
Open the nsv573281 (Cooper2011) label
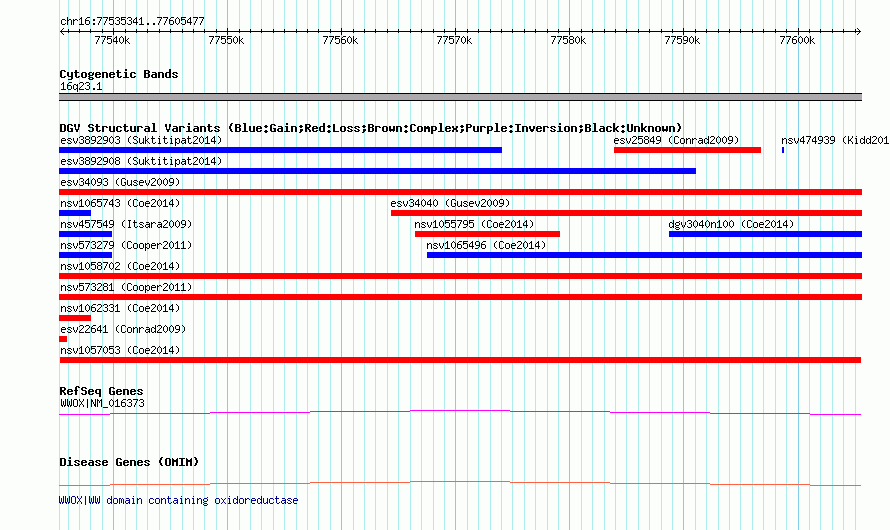[126, 287]
